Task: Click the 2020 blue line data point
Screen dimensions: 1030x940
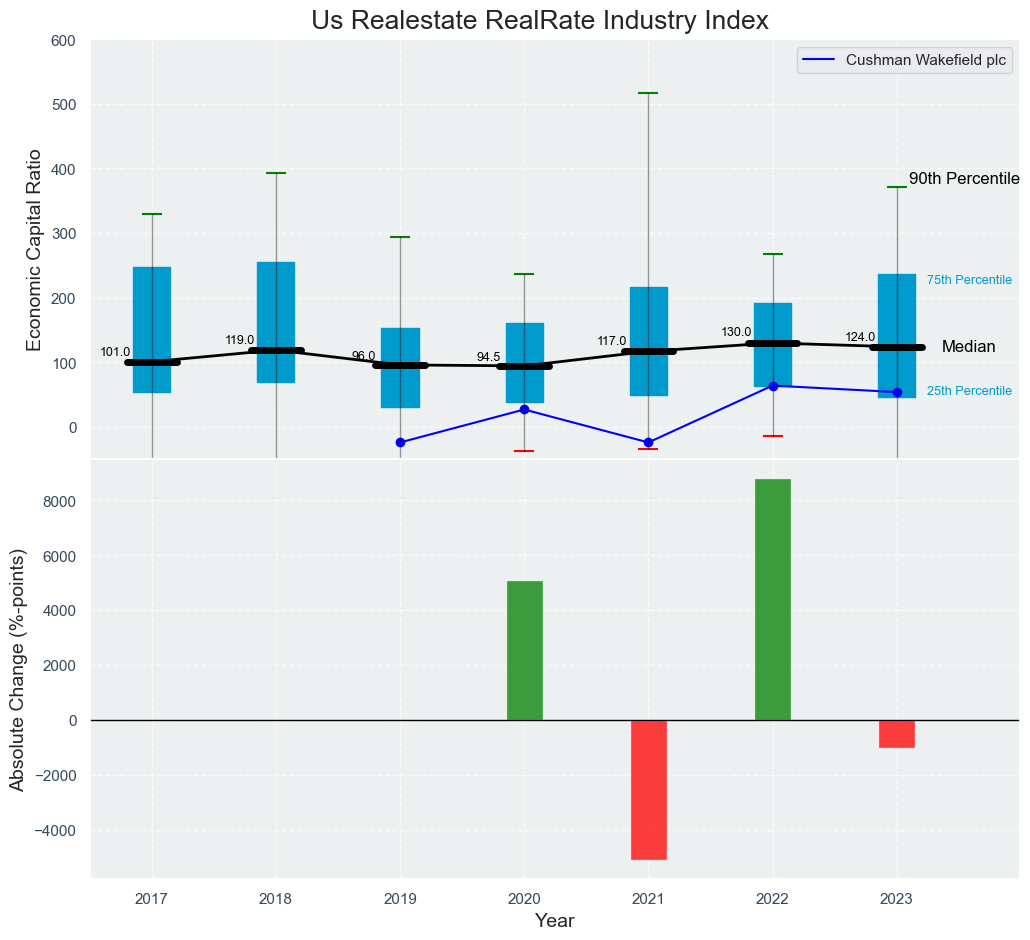Action: 524,409
